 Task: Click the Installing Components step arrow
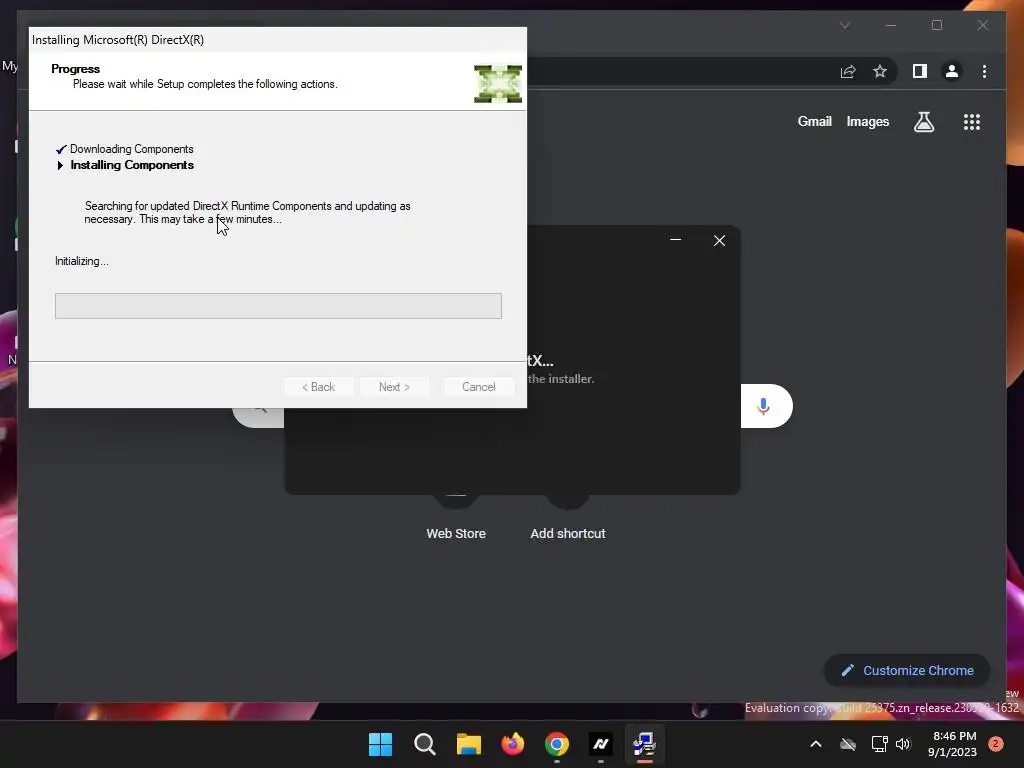point(60,165)
